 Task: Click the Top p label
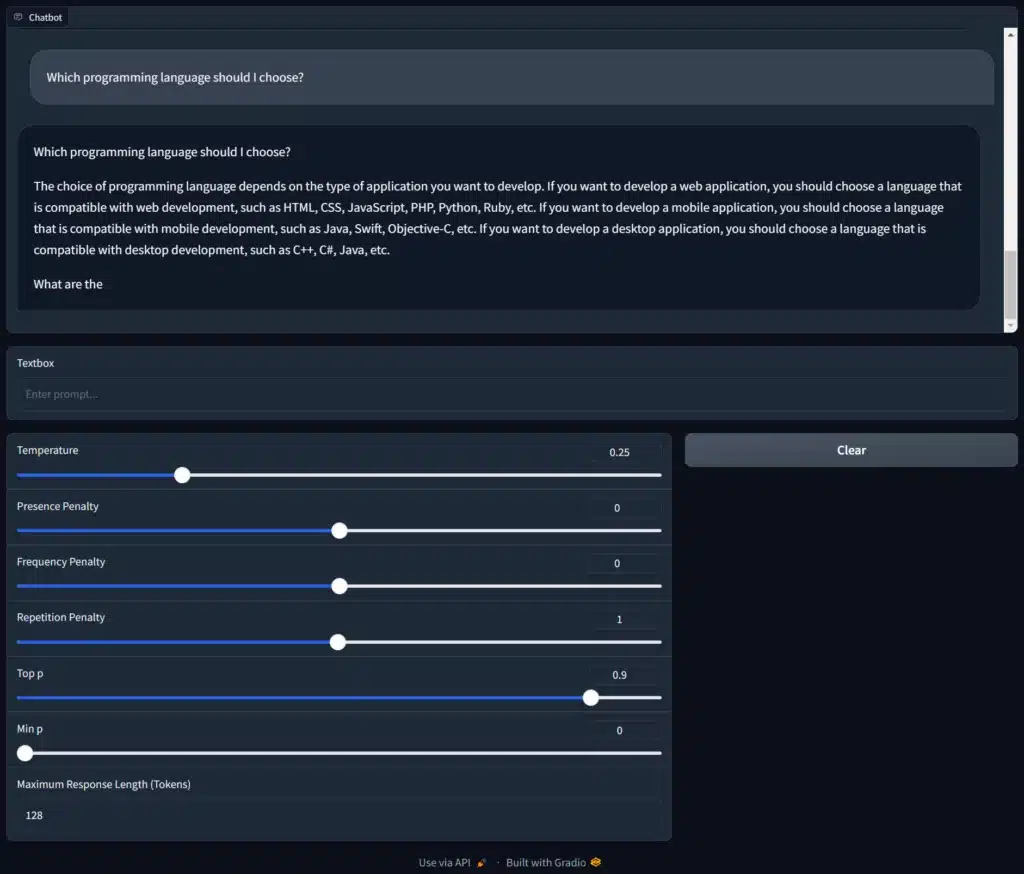30,673
